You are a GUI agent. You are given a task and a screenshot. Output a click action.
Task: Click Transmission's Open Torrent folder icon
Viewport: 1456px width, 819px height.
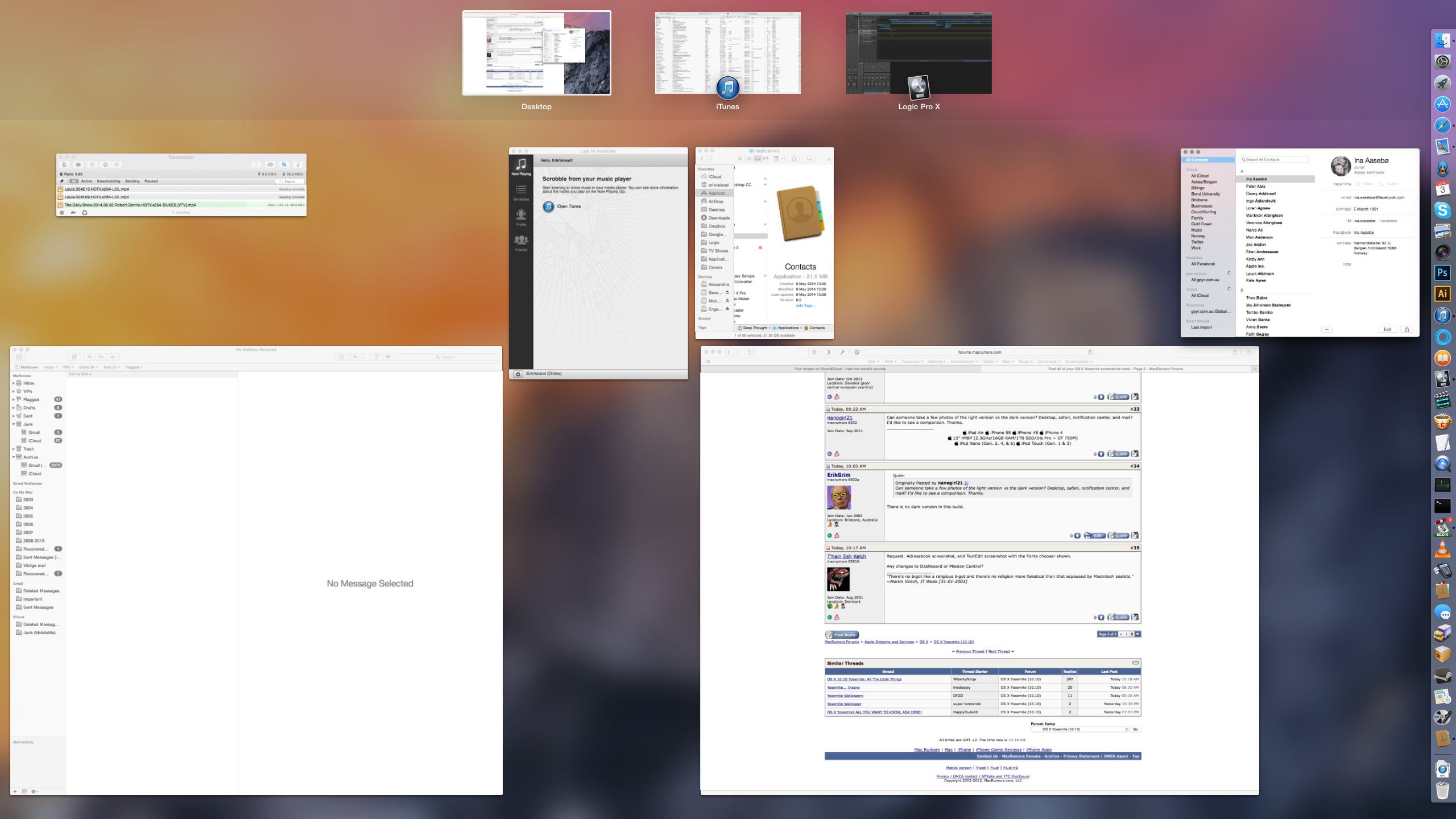78,165
